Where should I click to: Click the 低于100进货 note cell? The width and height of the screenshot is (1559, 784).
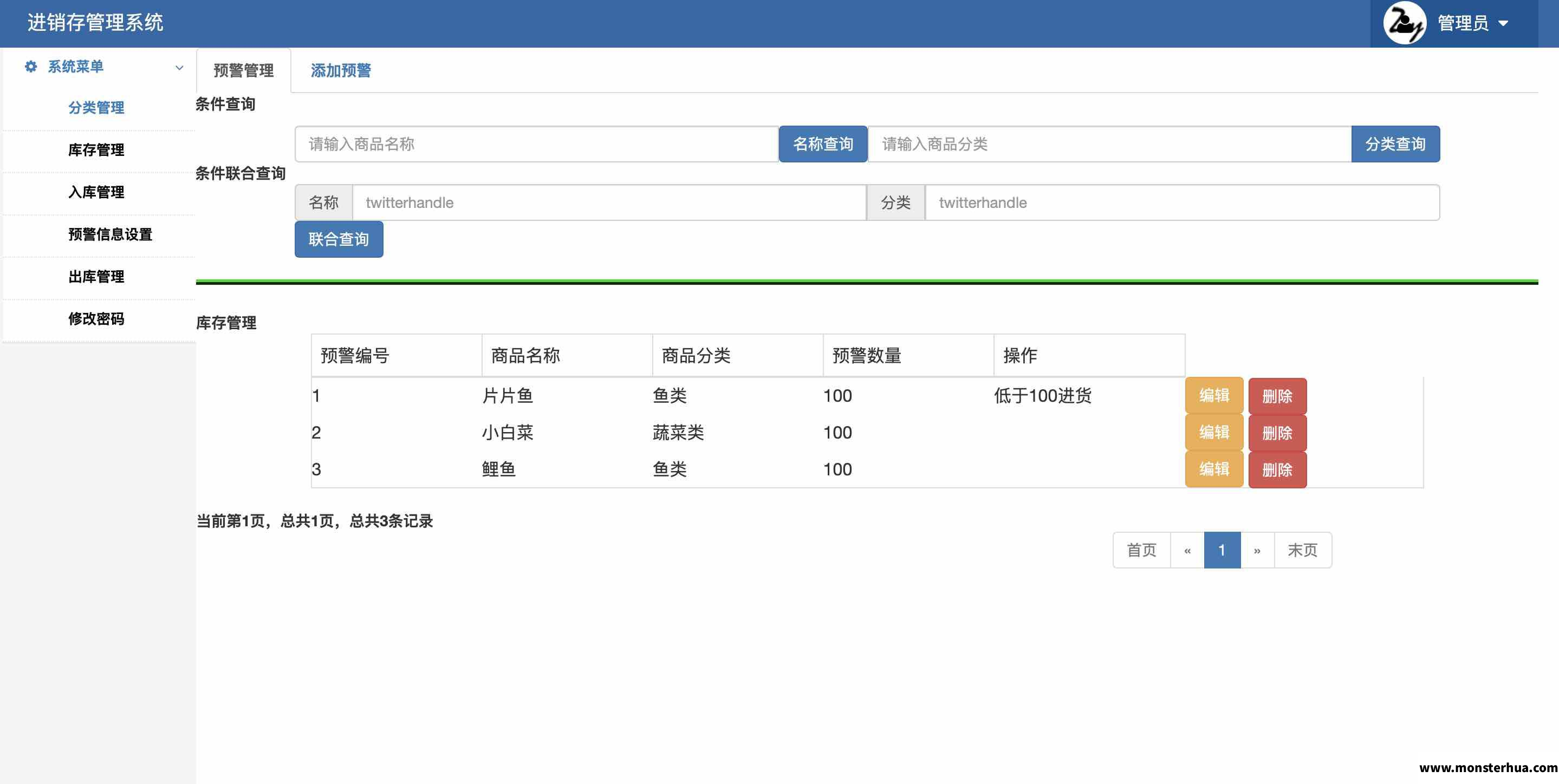coord(1043,396)
